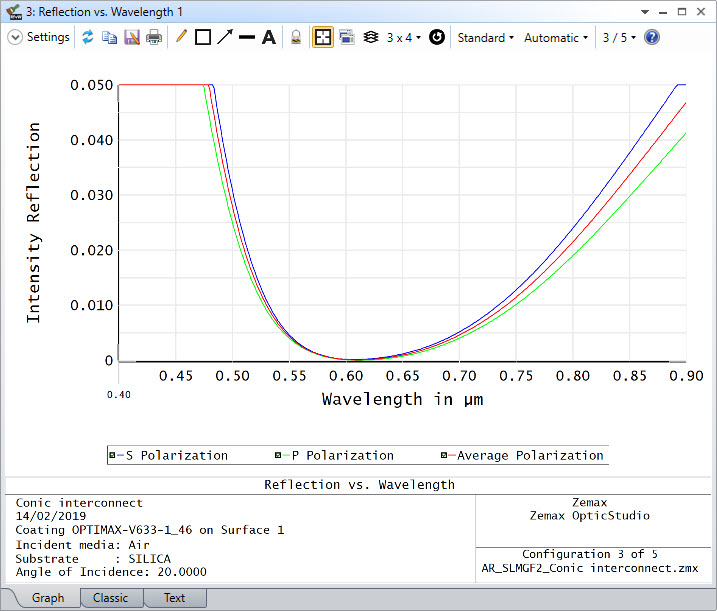This screenshot has height=611, width=717.
Task: Print the window using the printer icon
Action: [154, 37]
